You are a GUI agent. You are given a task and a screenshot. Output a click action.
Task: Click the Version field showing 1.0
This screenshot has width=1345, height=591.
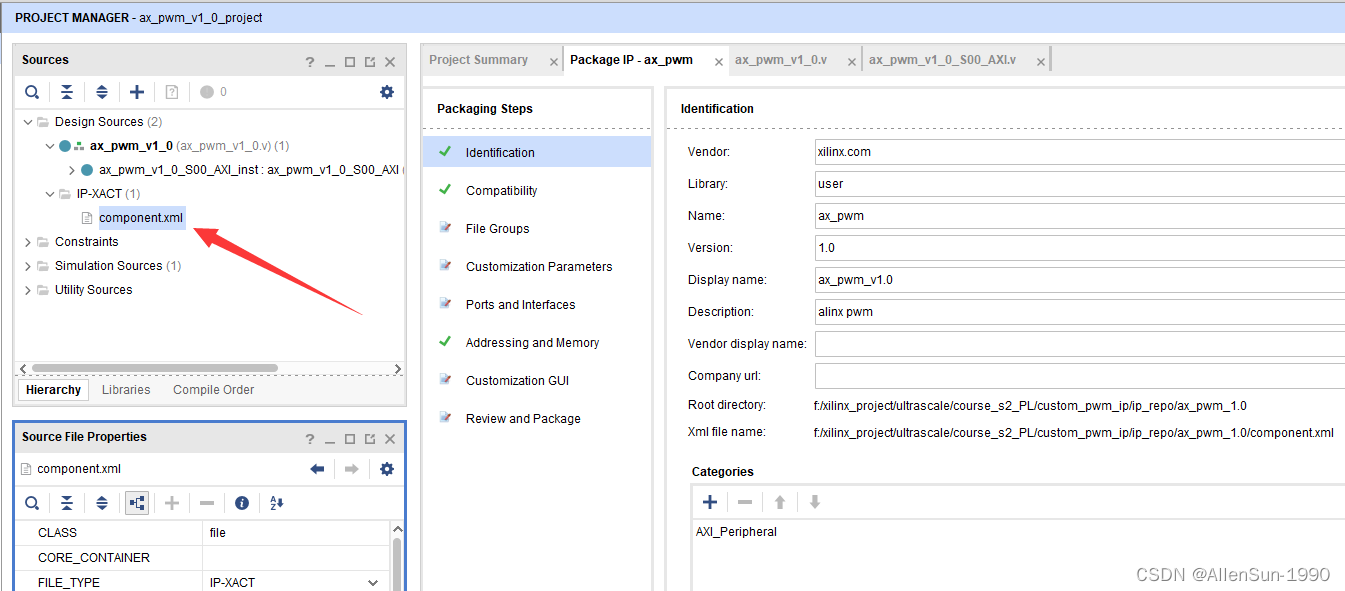(1080, 248)
